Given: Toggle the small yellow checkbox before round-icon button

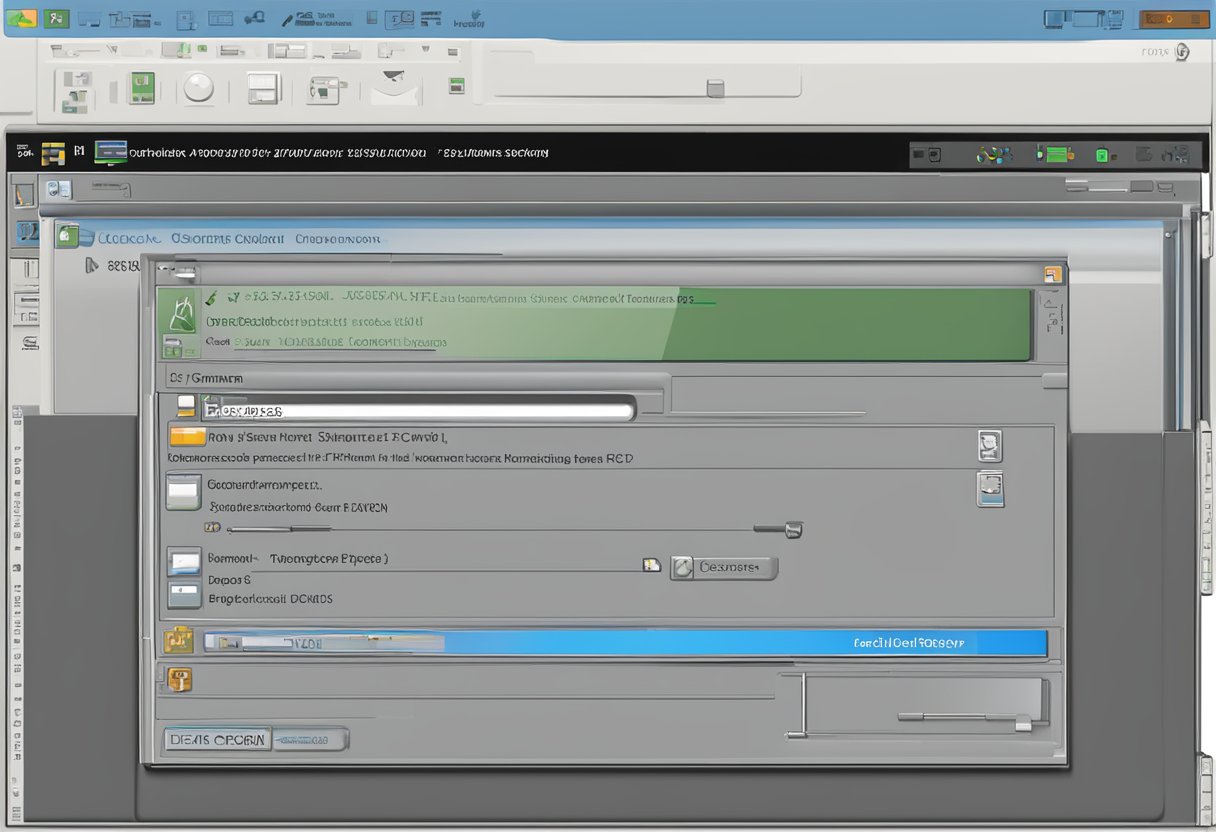Looking at the screenshot, I should pyautogui.click(x=652, y=566).
